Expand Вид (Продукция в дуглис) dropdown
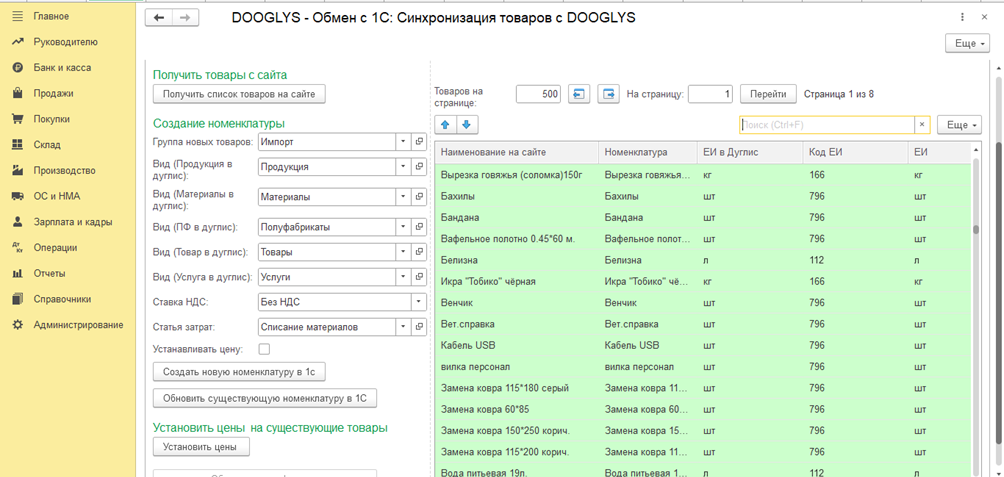This screenshot has height=477, width=1004. tap(403, 167)
